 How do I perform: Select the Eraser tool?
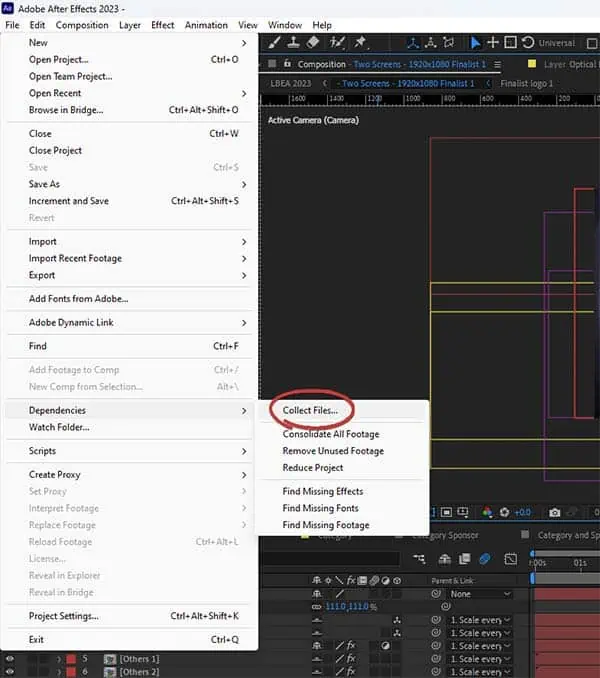coord(313,42)
